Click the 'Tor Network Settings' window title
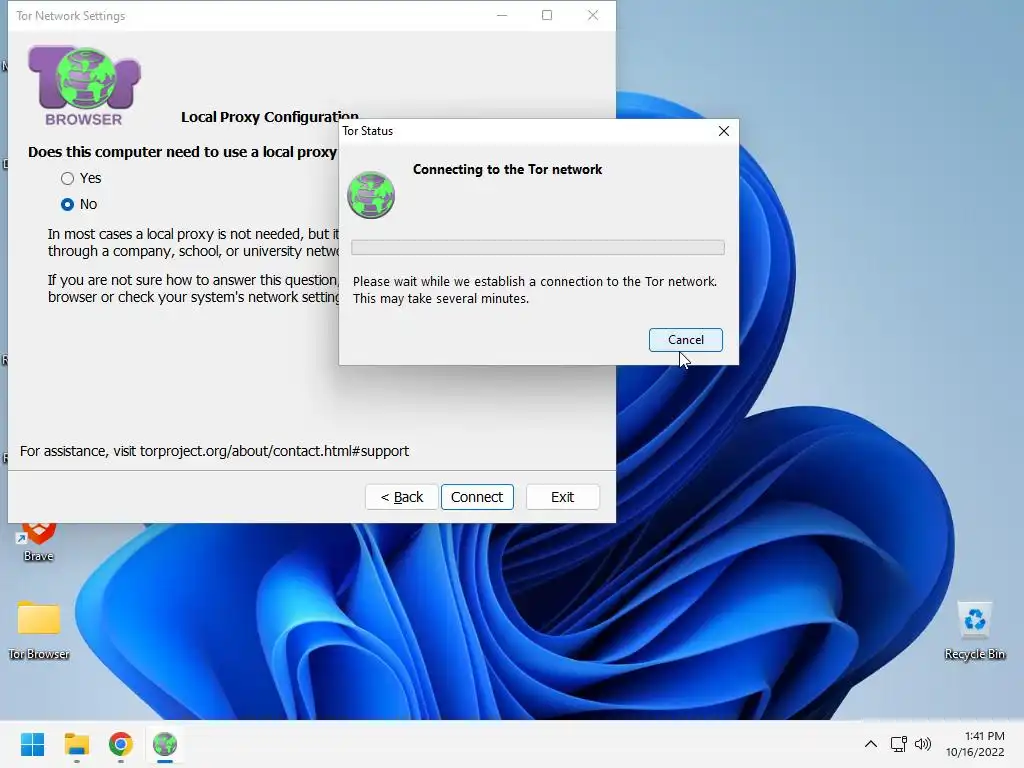The width and height of the screenshot is (1024, 768). 71,16
